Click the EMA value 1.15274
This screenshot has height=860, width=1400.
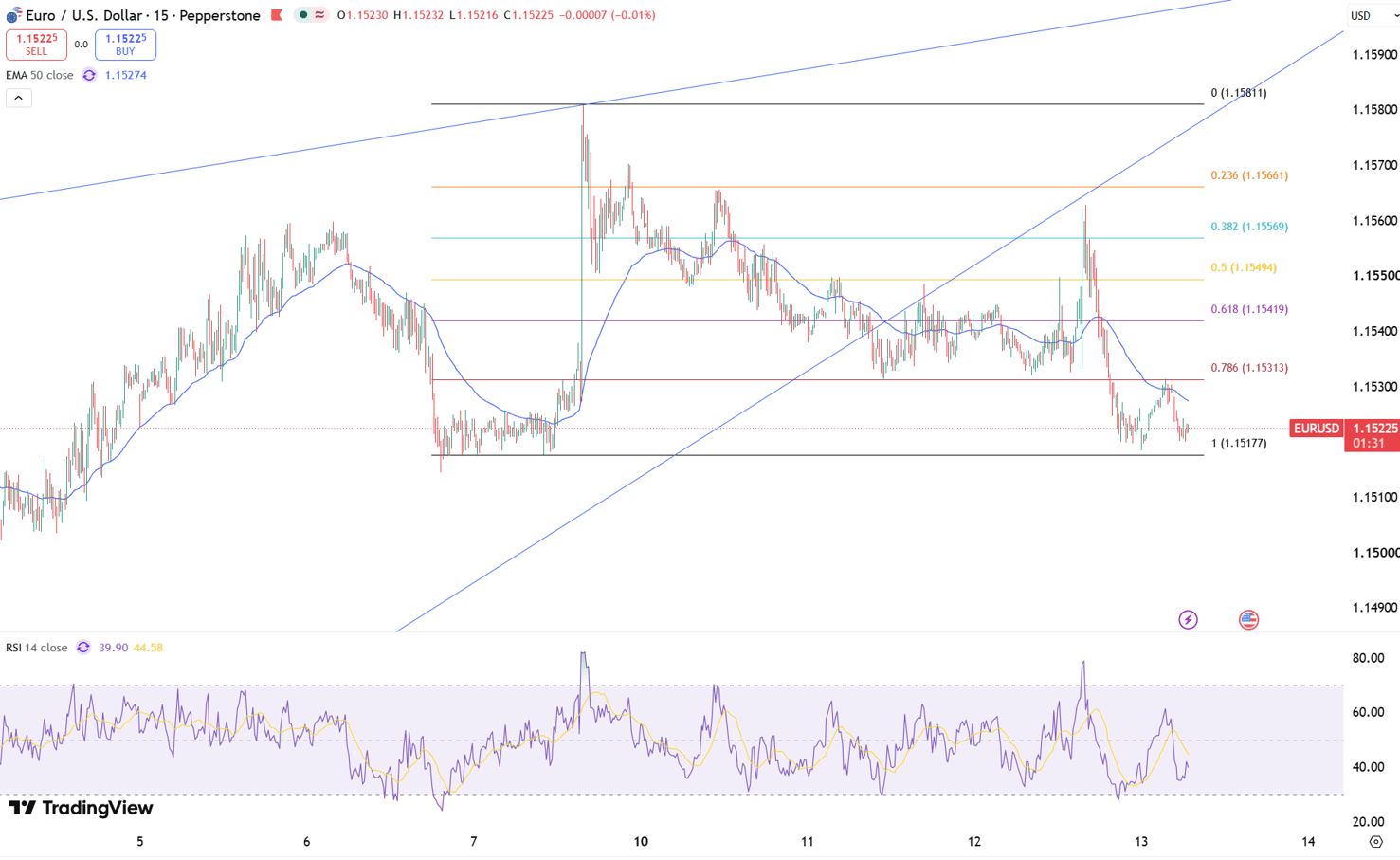click(126, 75)
